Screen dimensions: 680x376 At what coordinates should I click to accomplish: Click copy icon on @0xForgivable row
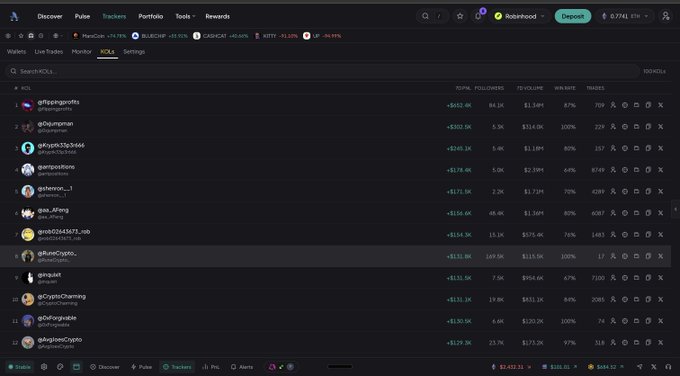(648, 321)
